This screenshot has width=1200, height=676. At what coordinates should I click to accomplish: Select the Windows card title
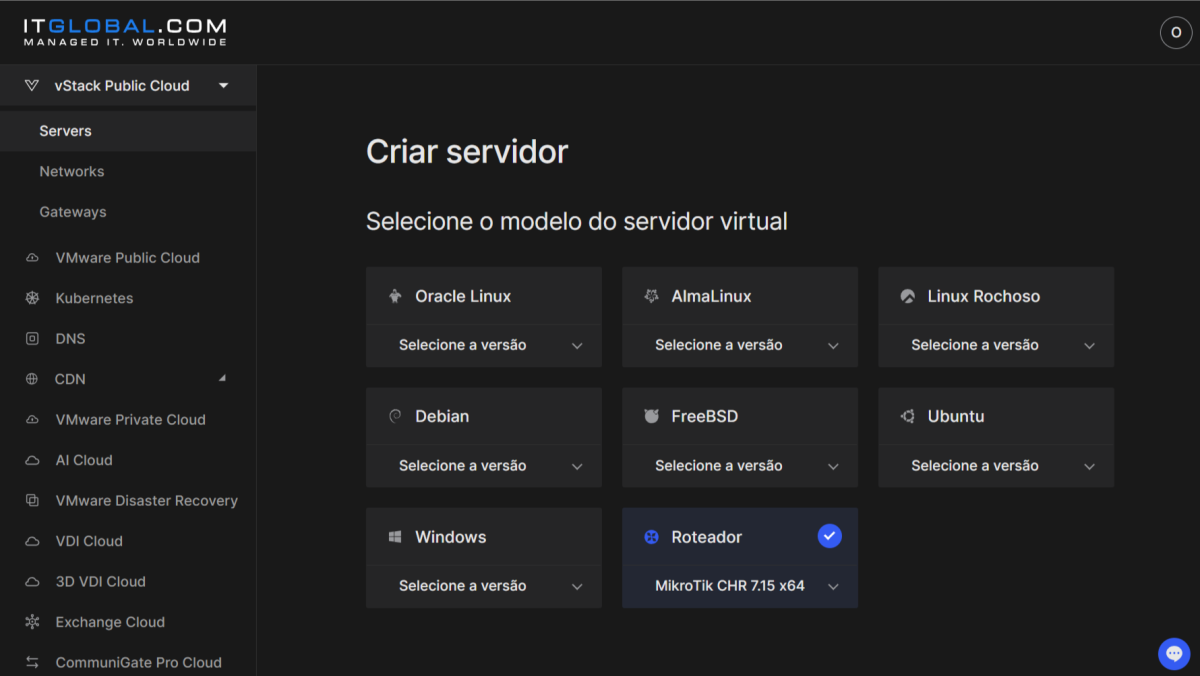[451, 537]
